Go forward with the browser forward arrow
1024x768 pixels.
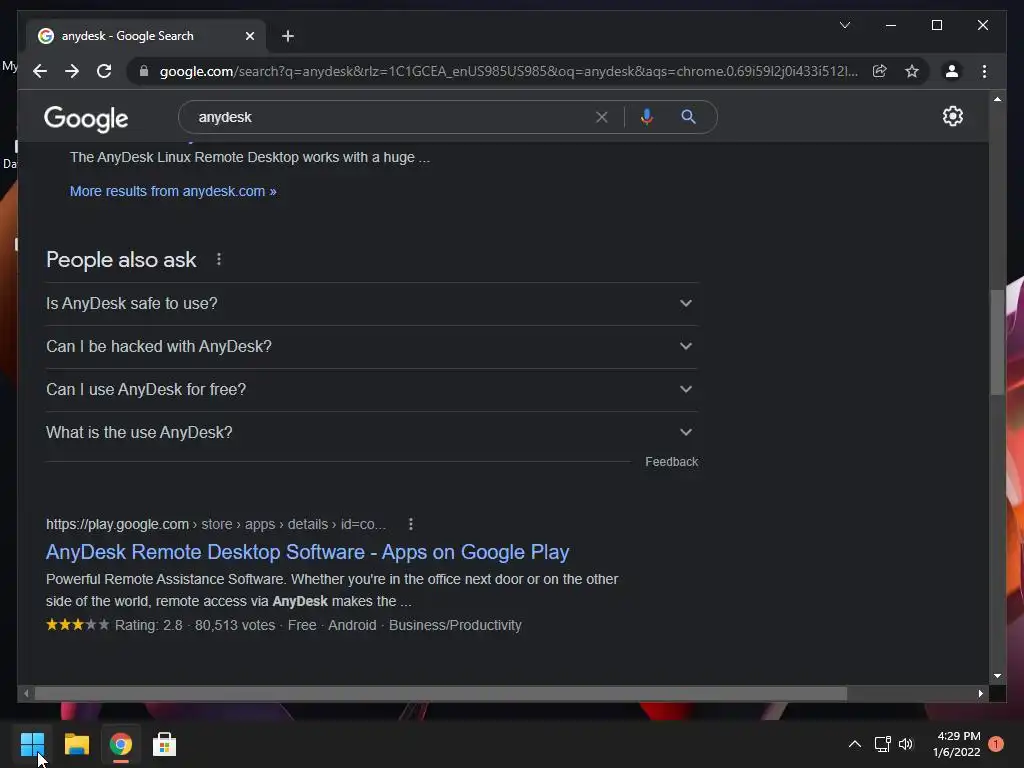[72, 71]
